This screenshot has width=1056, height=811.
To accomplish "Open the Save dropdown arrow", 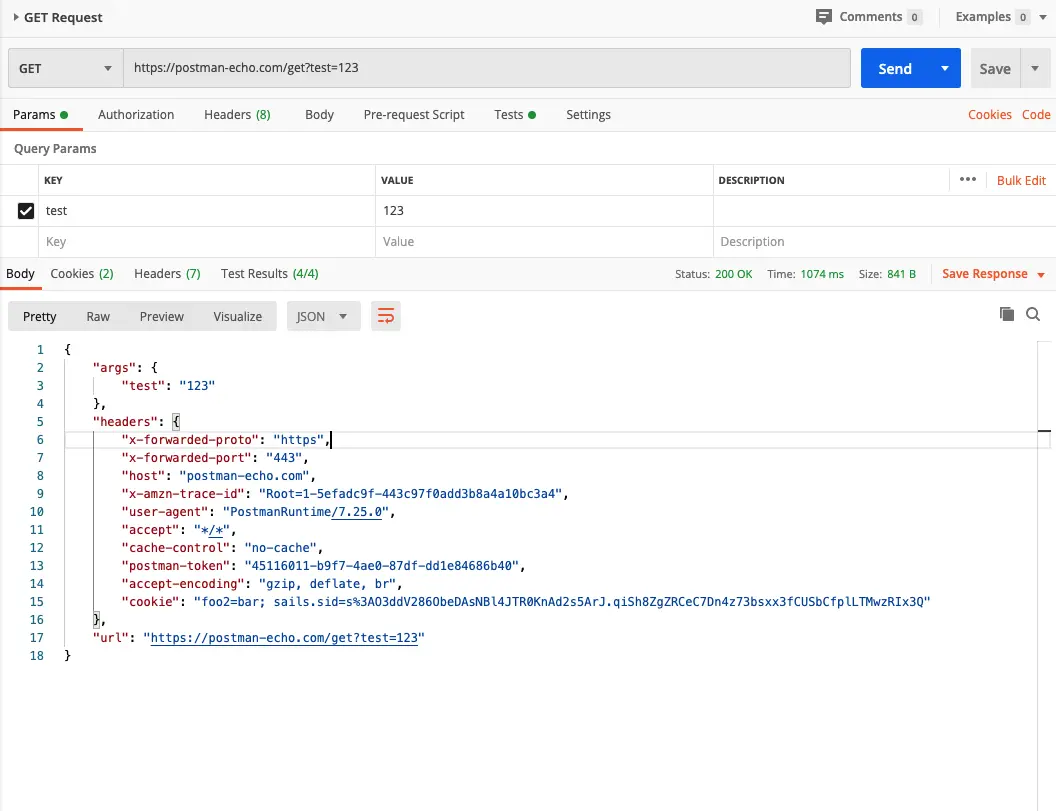I will (1035, 68).
